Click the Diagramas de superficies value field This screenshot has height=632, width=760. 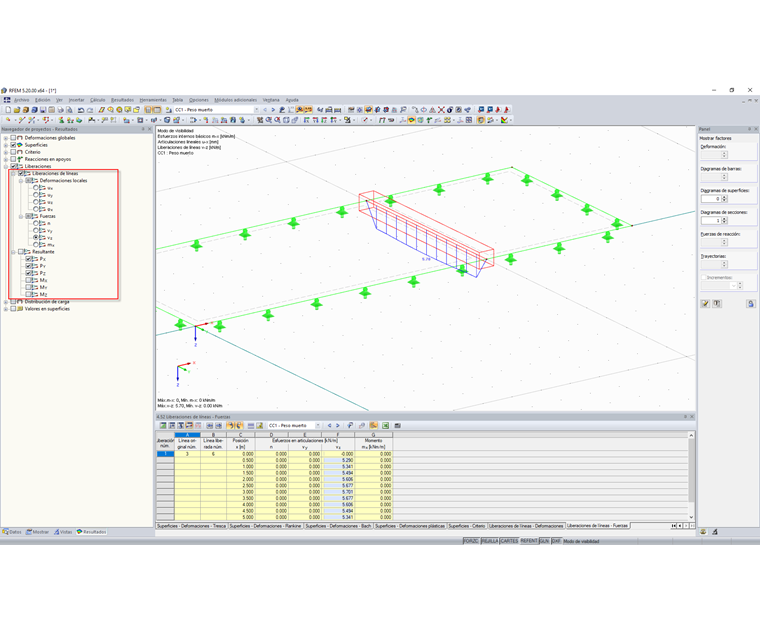[711, 199]
